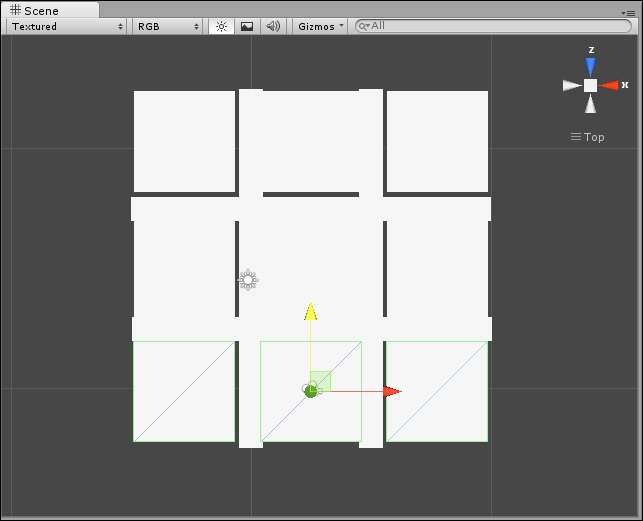The height and width of the screenshot is (521, 643).
Task: Click the red move arrow handle
Action: click(392, 391)
